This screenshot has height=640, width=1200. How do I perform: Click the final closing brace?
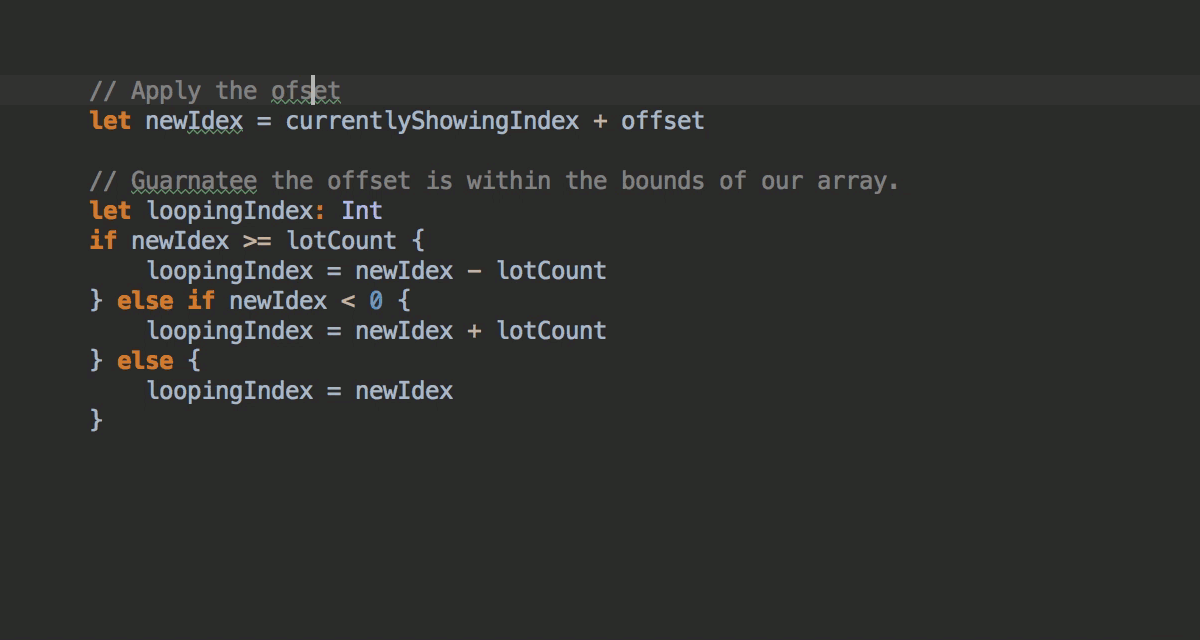[x=96, y=421]
